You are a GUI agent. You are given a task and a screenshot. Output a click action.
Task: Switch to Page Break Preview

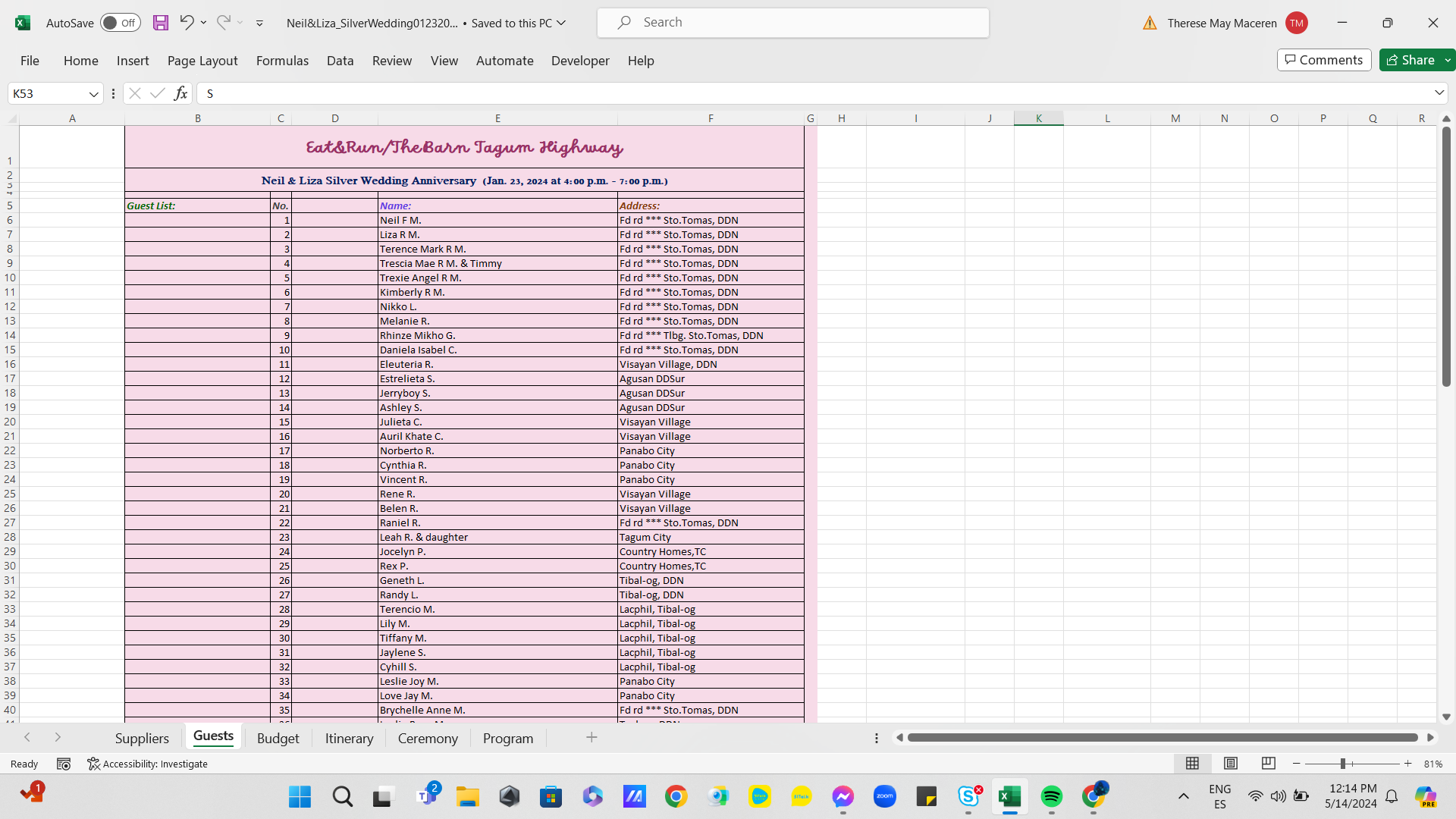(1268, 764)
